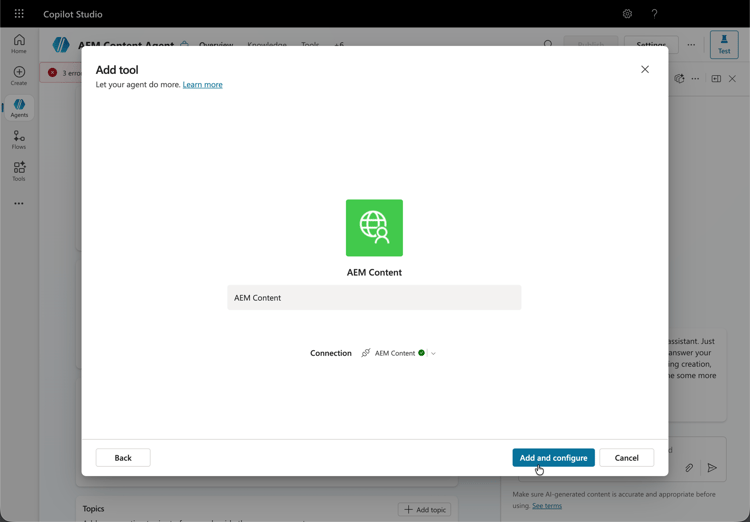Screen dimensions: 750x522
Task: Open Flows in the sidebar
Action: [x=19, y=140]
